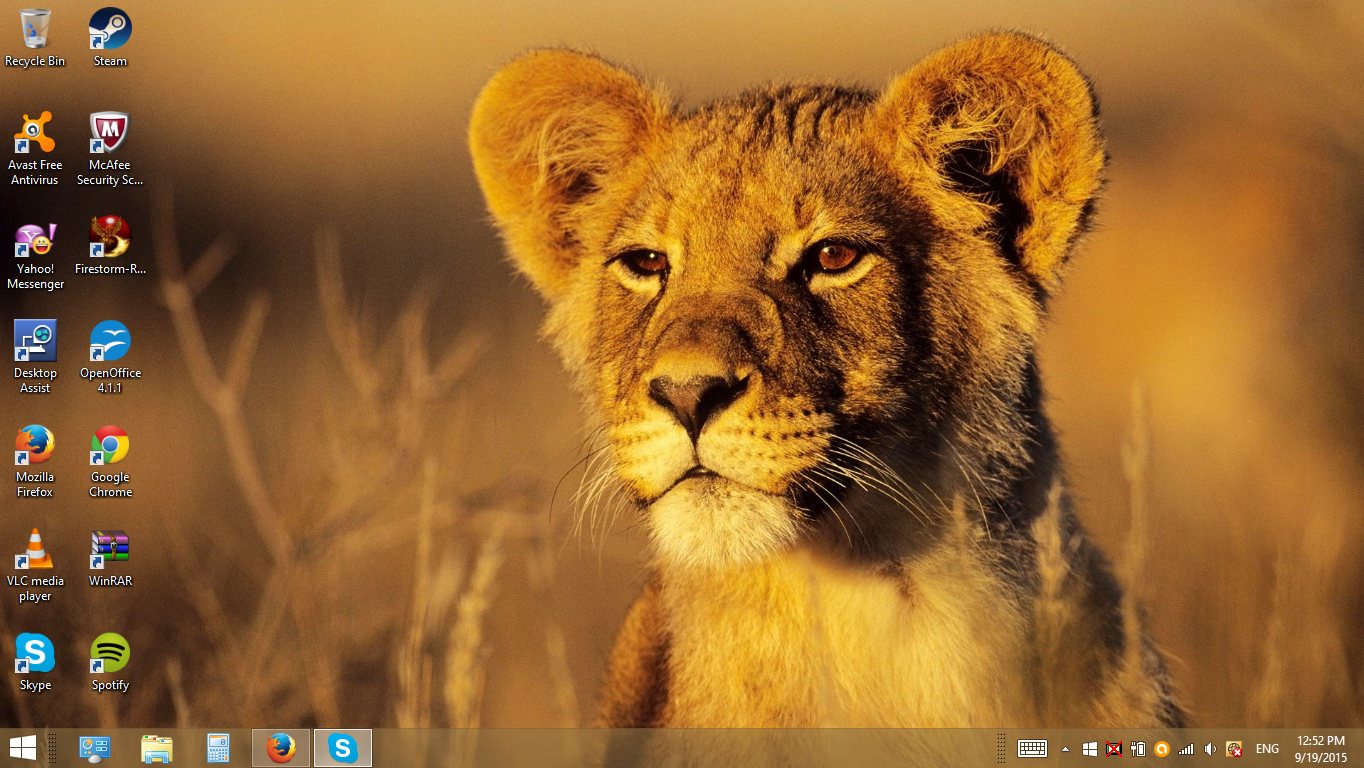Expand the hidden system tray icons arrow

point(1065,749)
